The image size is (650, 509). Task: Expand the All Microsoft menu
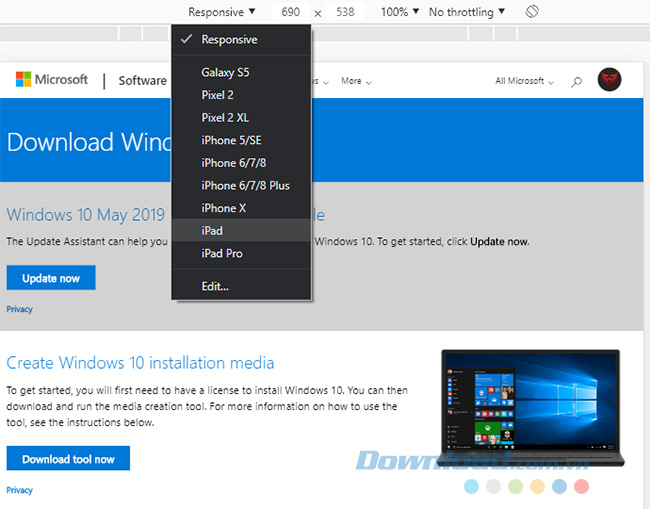click(524, 81)
